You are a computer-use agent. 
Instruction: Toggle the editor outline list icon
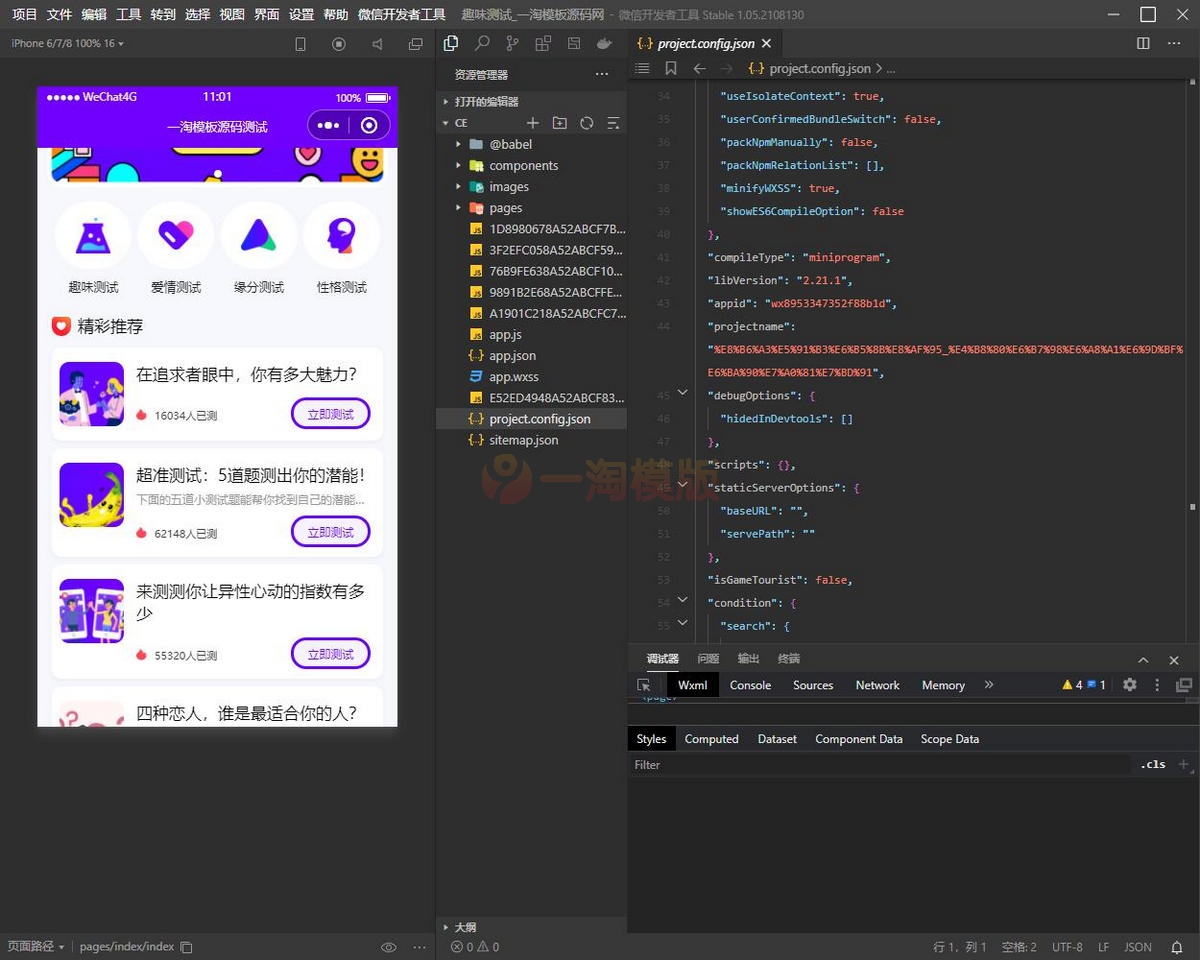point(643,68)
